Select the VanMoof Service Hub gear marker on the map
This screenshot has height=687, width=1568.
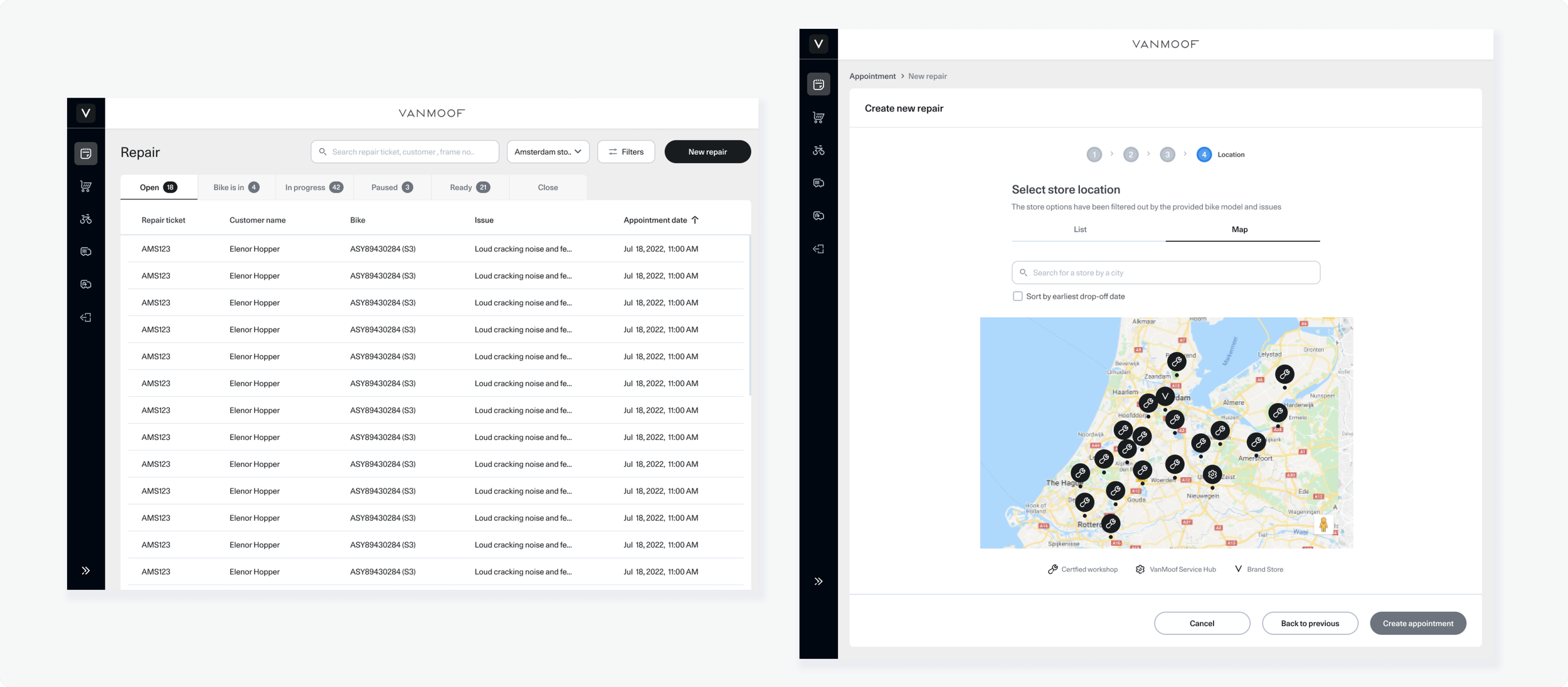(1212, 475)
